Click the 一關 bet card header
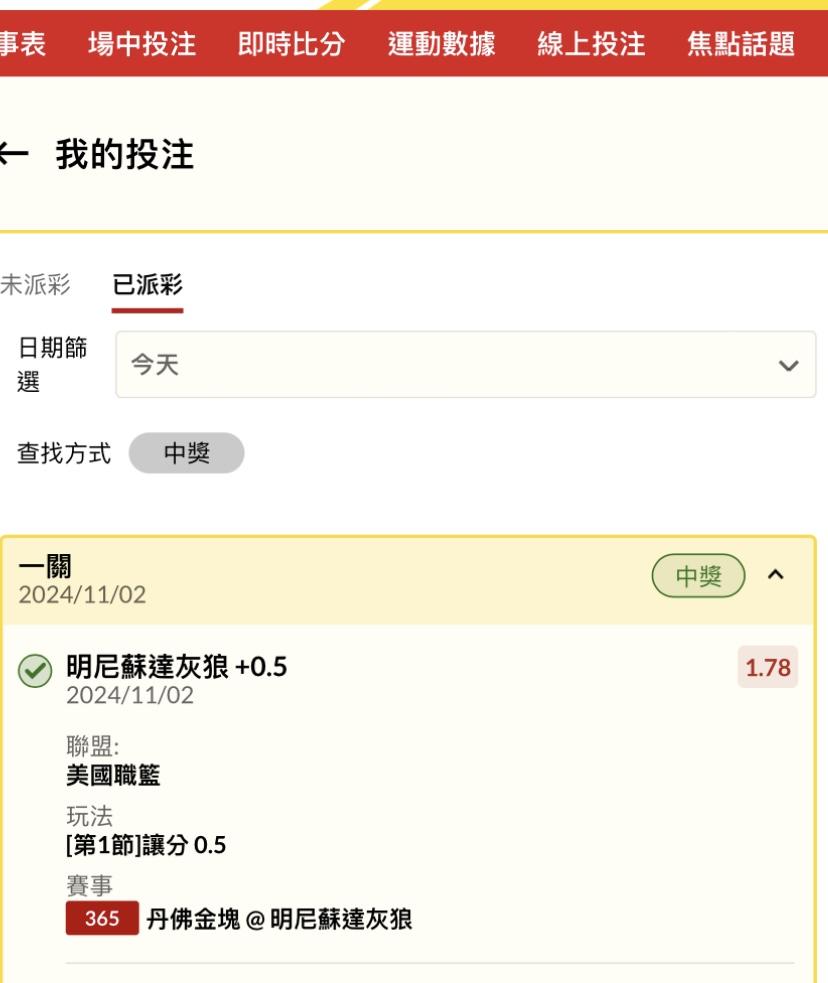The width and height of the screenshot is (828, 983). point(300,580)
